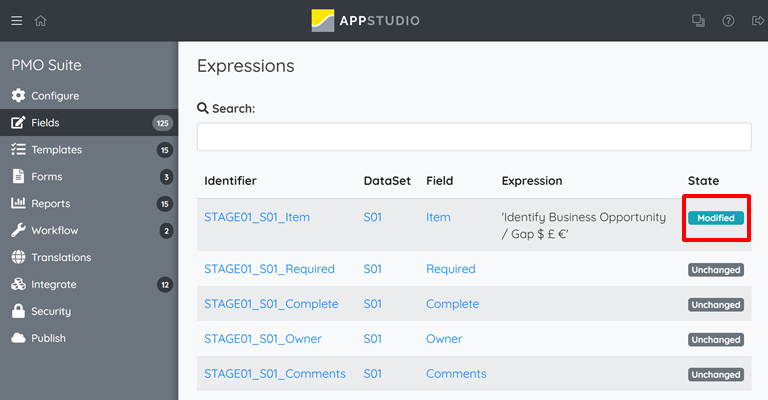Open Reports in the sidebar
Screen dimensions: 768x400
tap(89, 203)
